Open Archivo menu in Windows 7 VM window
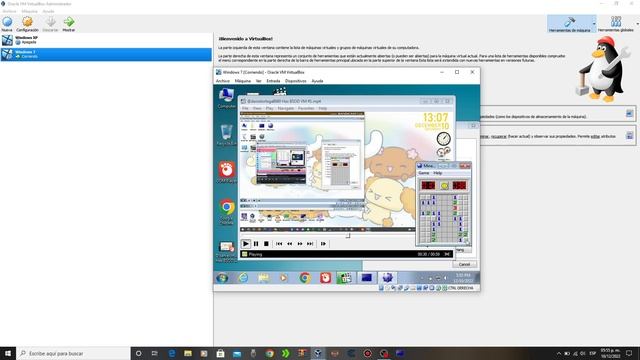The width and height of the screenshot is (640, 360). tap(223, 81)
